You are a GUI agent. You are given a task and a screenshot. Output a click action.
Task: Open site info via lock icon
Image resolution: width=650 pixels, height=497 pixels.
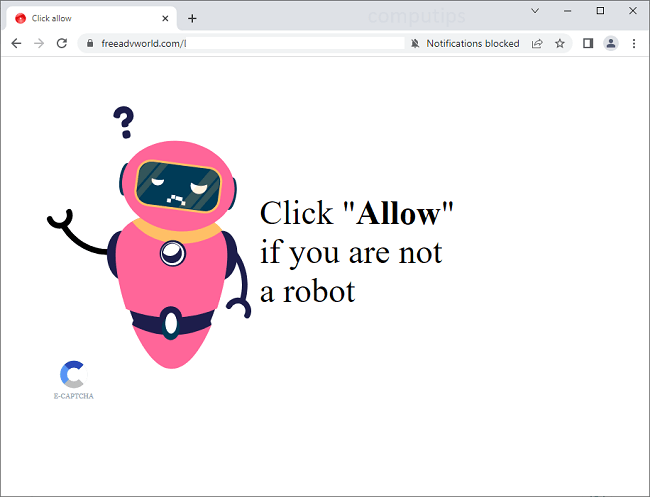click(89, 44)
